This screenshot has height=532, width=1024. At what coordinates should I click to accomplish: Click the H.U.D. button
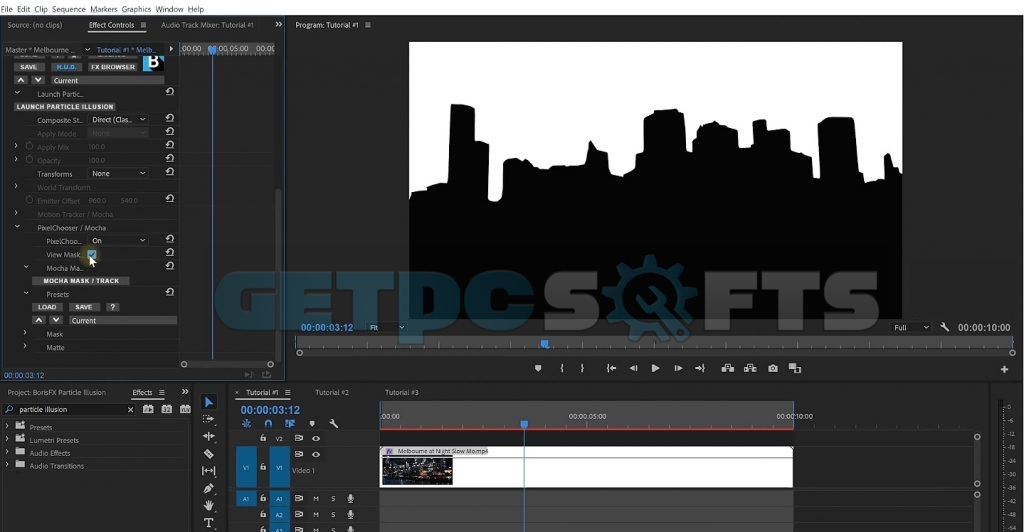tap(66, 67)
